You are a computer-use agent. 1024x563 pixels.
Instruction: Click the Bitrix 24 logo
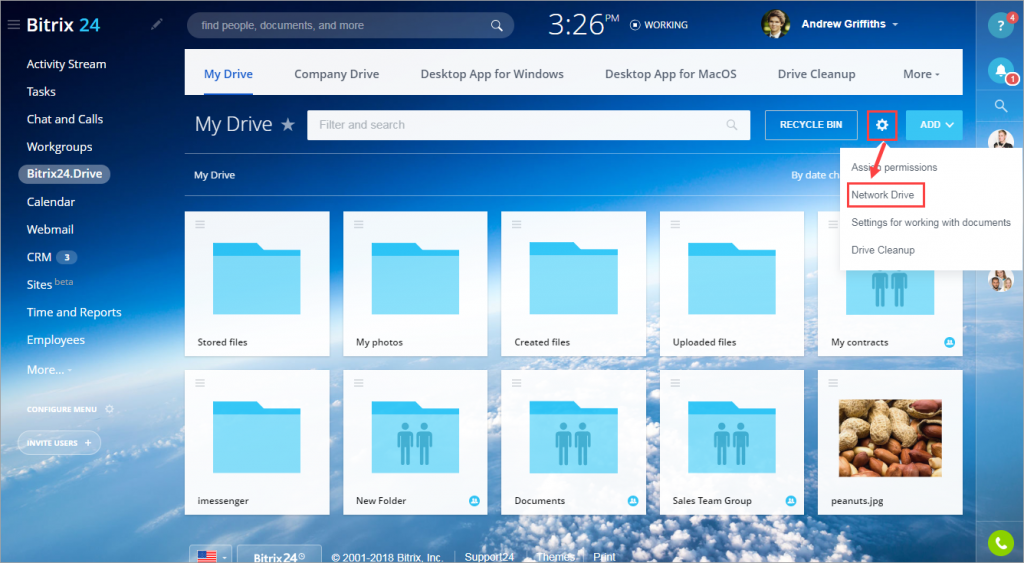[63, 25]
